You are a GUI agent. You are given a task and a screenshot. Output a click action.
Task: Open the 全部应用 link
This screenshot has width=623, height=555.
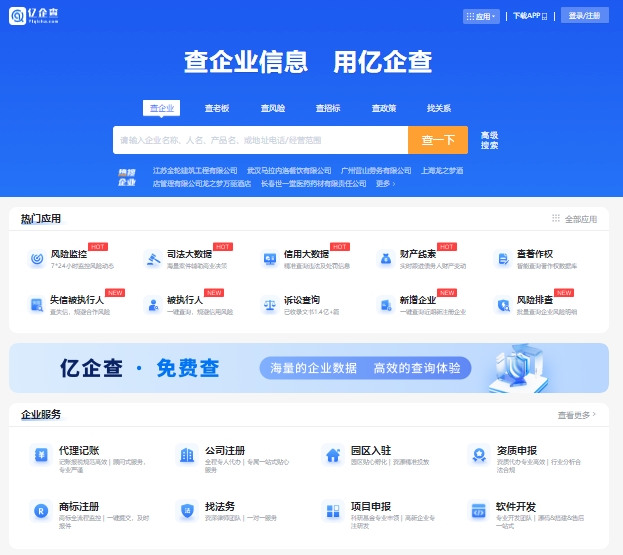(x=580, y=219)
